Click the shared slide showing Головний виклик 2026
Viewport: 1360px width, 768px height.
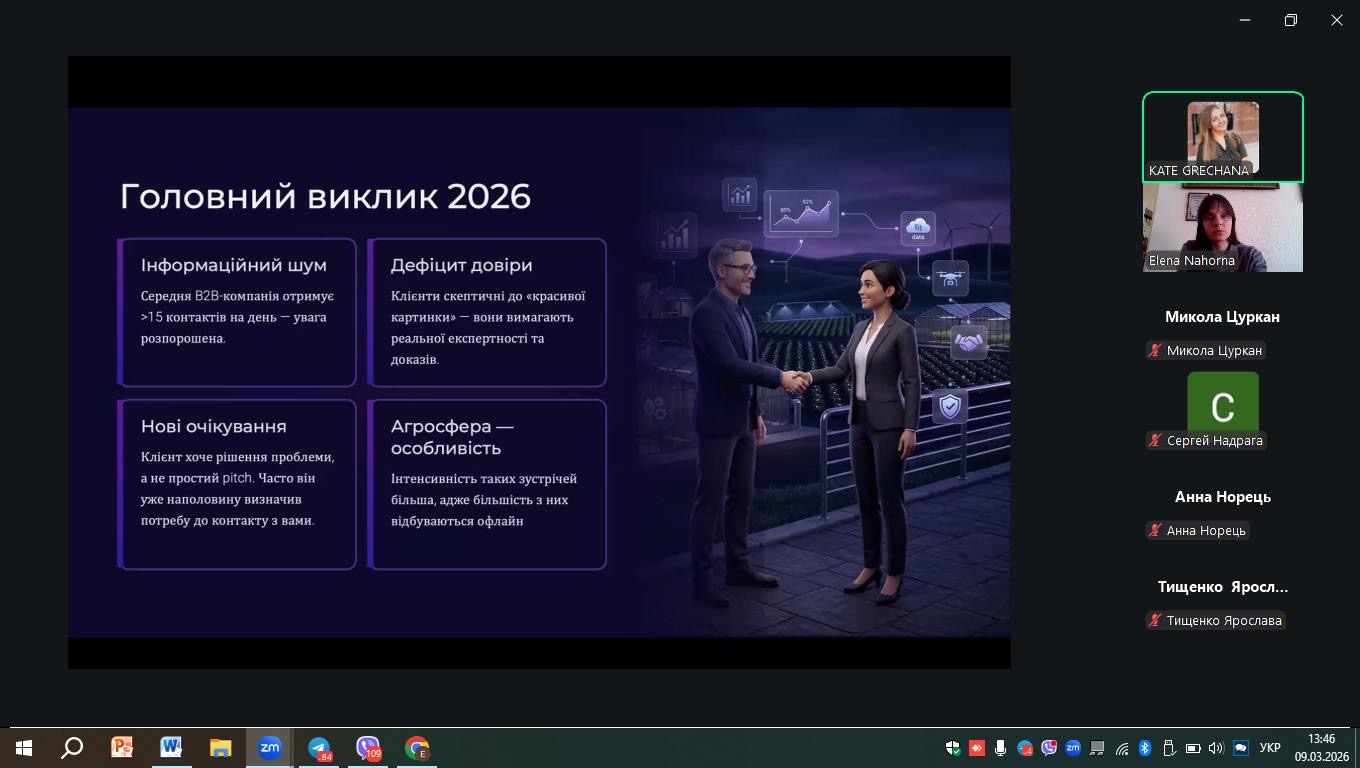pos(539,372)
